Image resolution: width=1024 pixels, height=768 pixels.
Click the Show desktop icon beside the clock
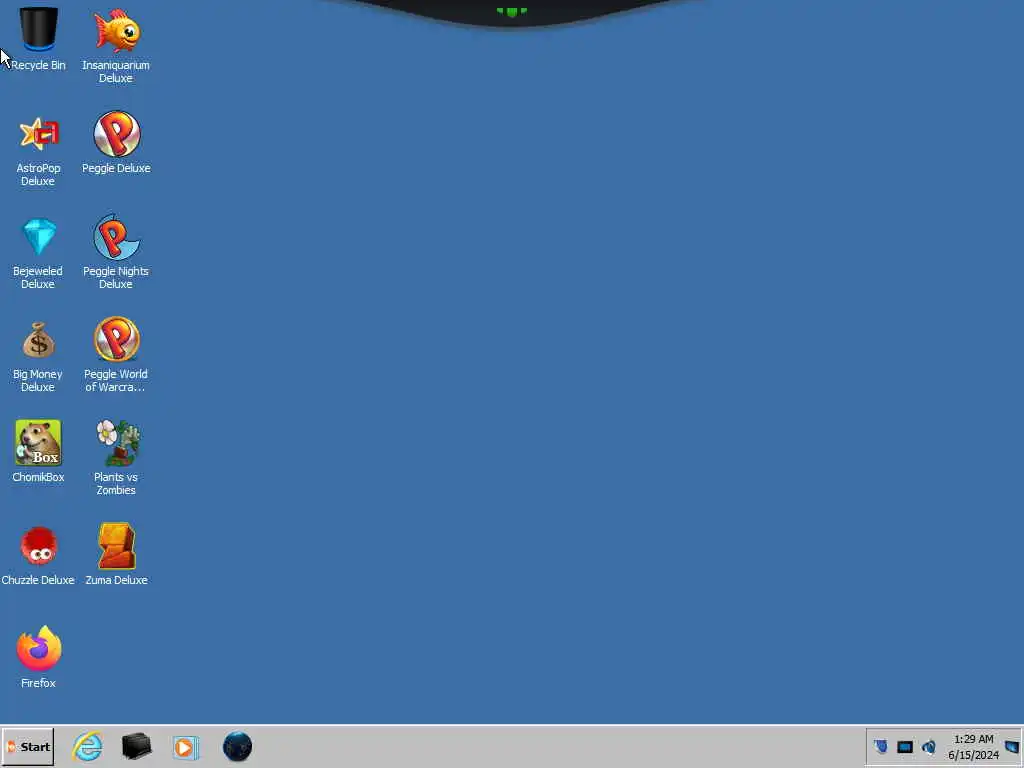click(1012, 746)
